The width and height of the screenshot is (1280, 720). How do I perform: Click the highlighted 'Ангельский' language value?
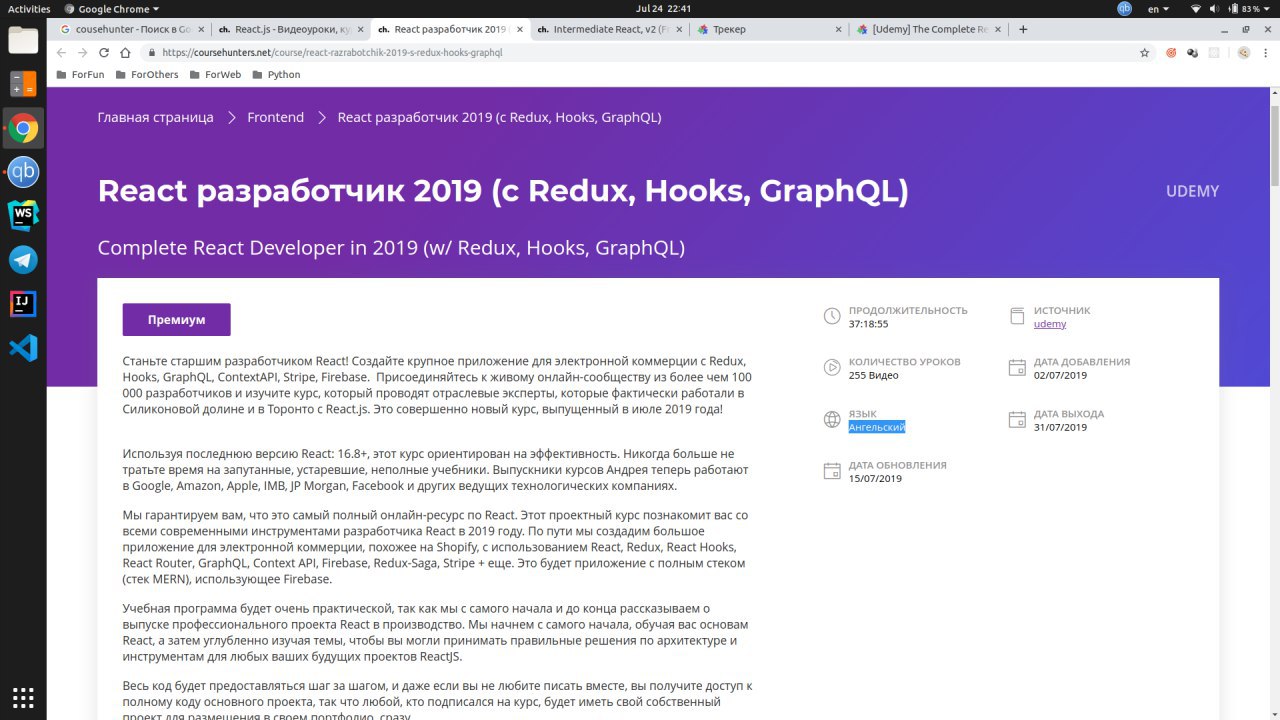pyautogui.click(x=877, y=427)
